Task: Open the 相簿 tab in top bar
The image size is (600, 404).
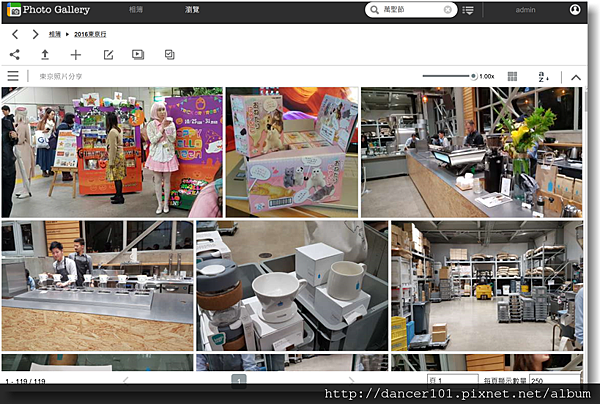Action: [x=136, y=10]
